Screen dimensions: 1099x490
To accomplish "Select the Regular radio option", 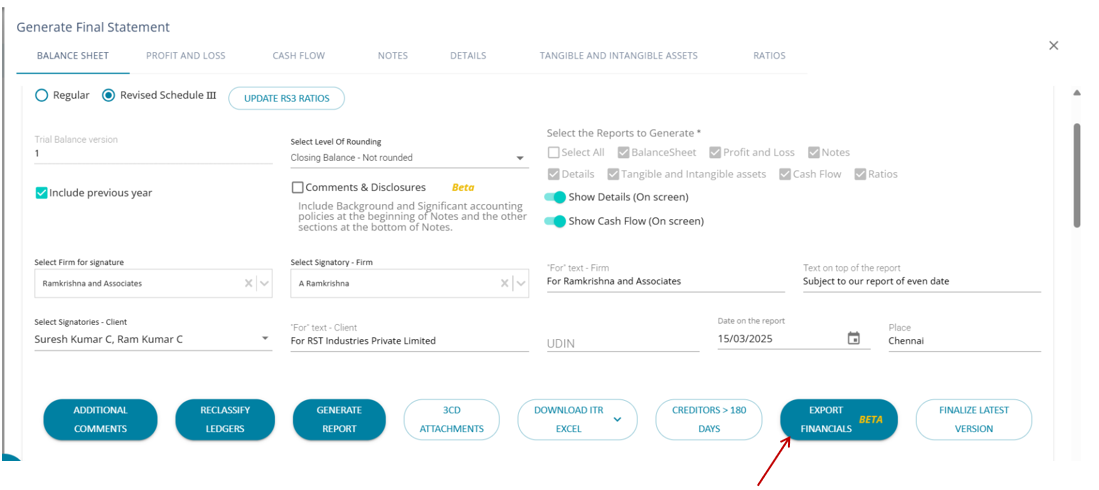I will [42, 96].
